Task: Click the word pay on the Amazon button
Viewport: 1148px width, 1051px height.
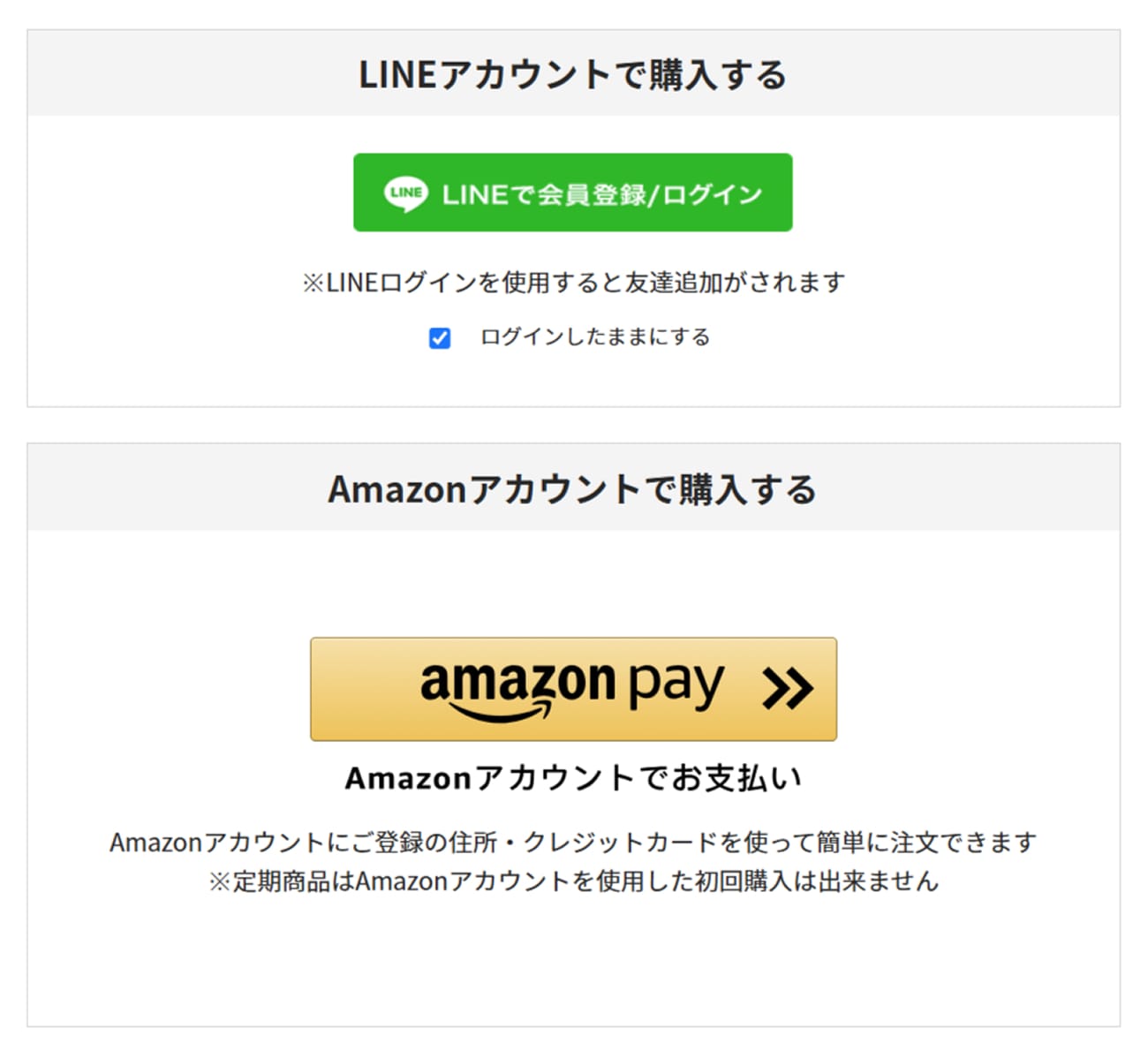Action: pos(676,684)
